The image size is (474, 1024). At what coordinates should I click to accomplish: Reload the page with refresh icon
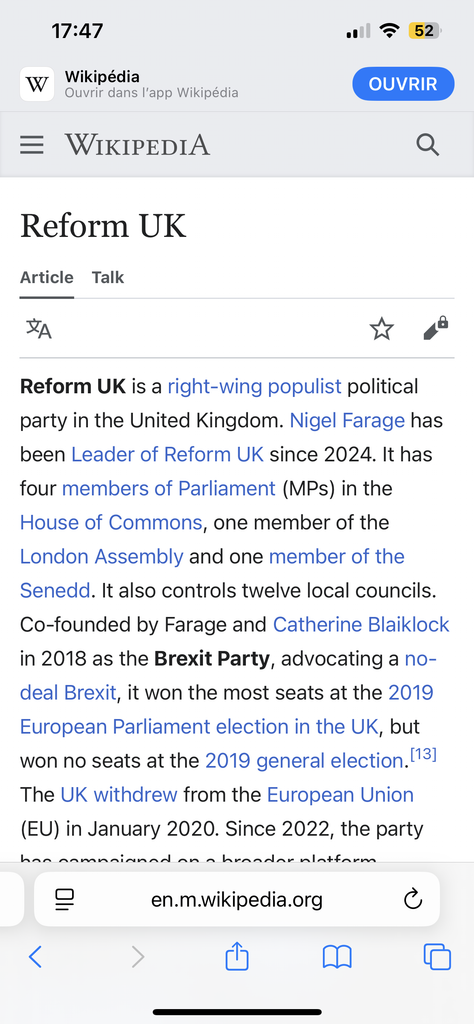point(413,900)
